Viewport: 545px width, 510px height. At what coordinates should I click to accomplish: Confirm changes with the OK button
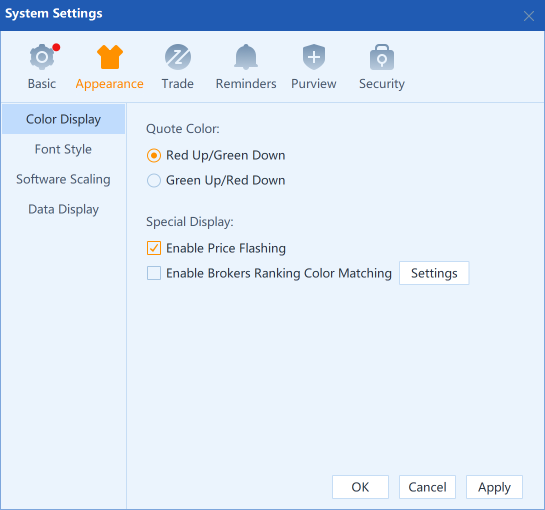pos(360,487)
